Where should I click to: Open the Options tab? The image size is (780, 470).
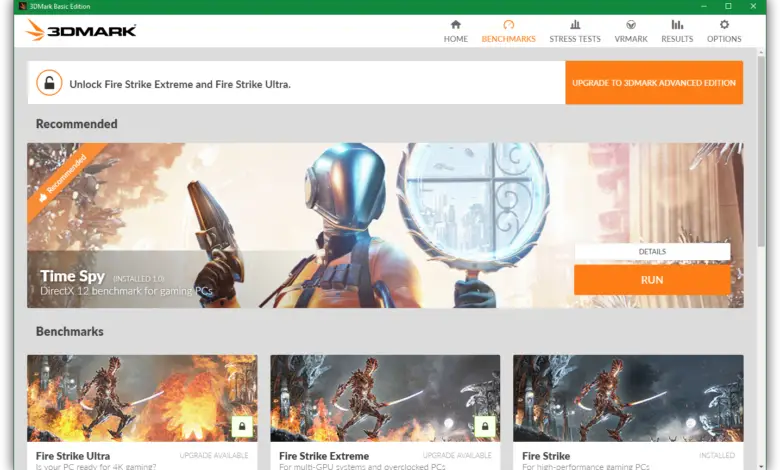pyautogui.click(x=724, y=31)
